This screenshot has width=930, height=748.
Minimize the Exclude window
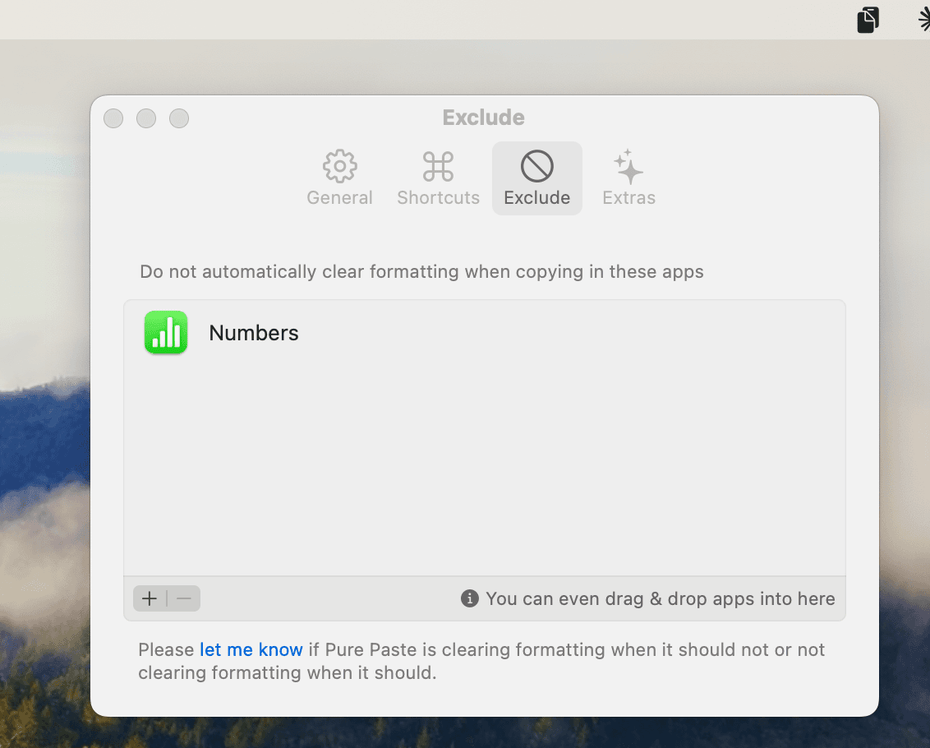point(146,118)
